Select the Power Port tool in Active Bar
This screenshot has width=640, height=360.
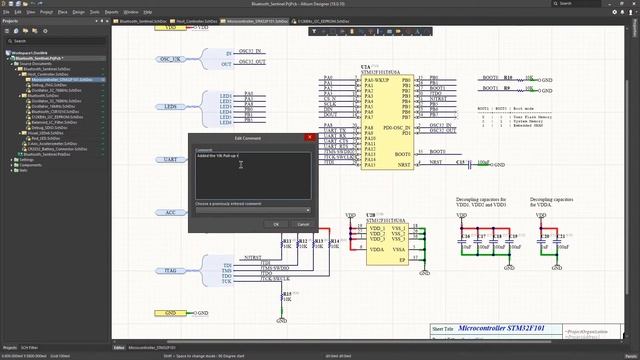click(371, 31)
